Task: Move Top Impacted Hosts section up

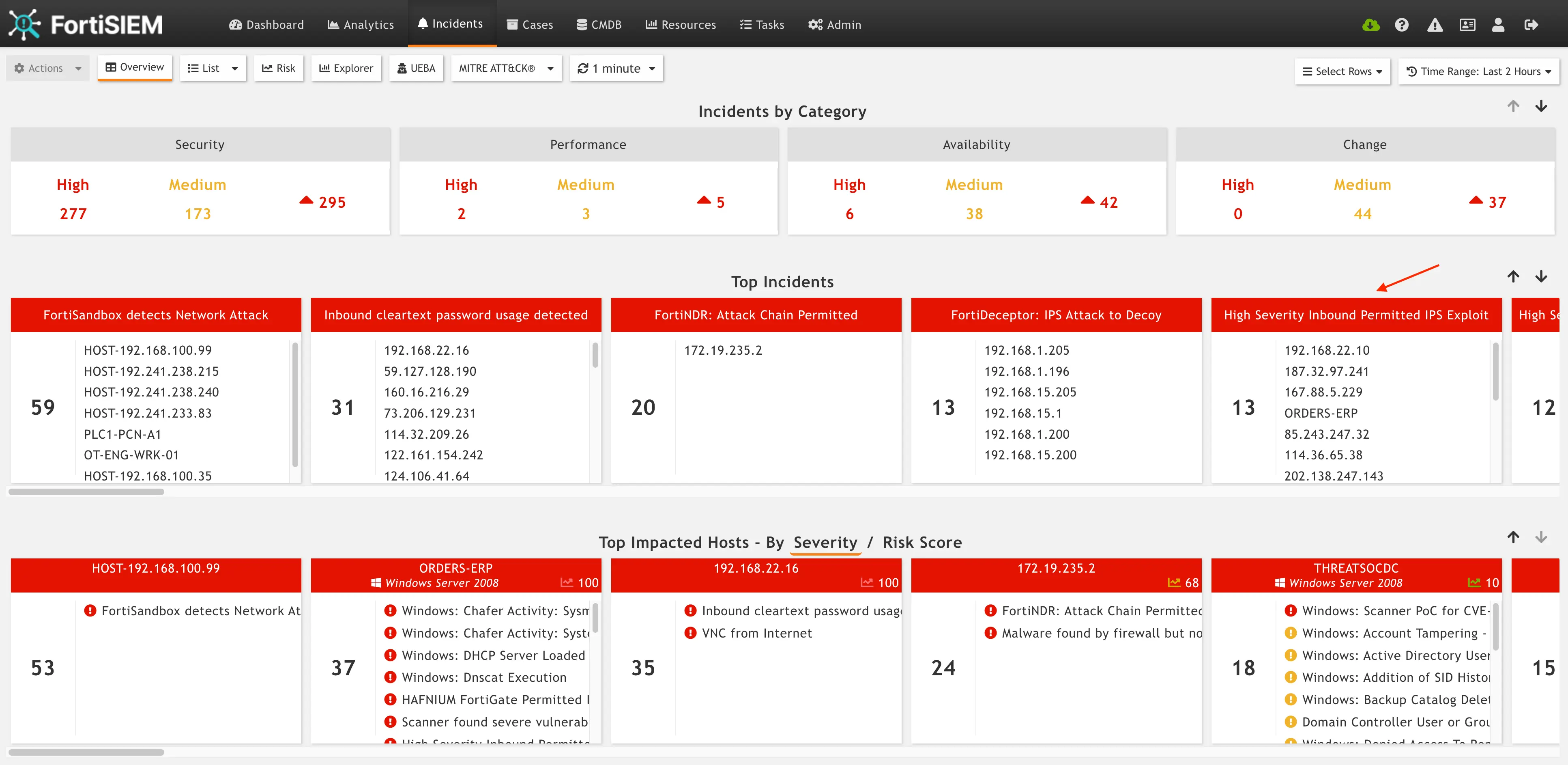Action: 1513,537
